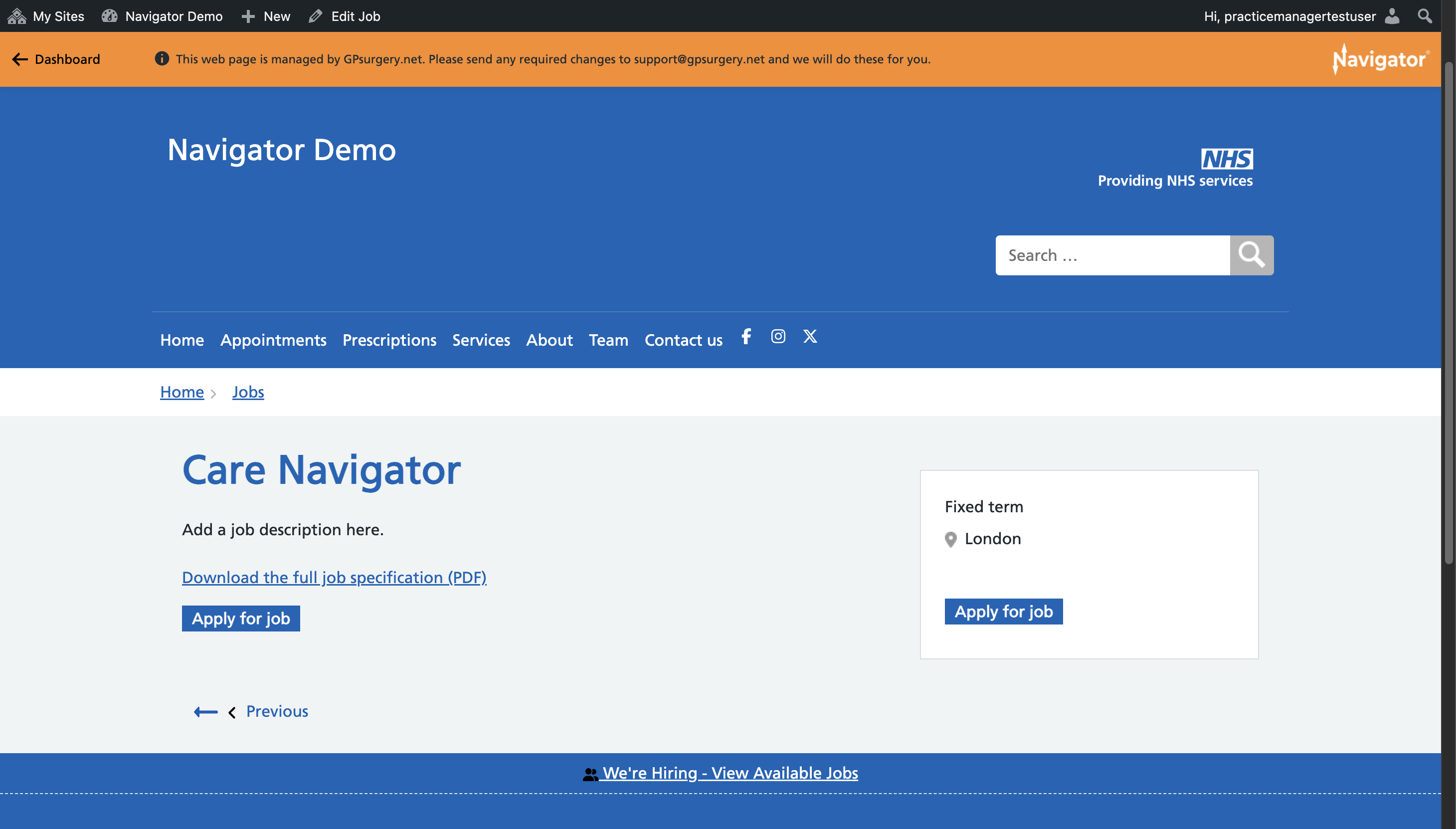Click the Care Navigator heading
This screenshot has height=829, width=1456.
pyautogui.click(x=322, y=470)
